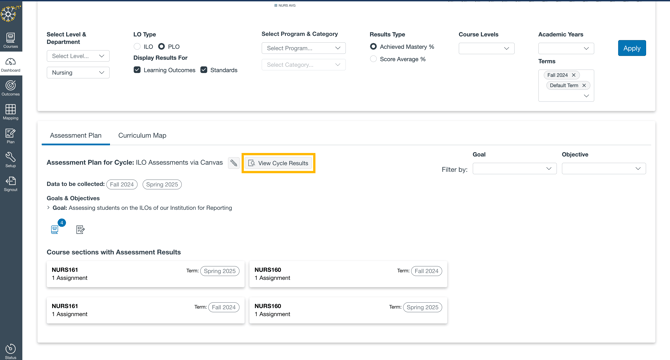Click the edit pencil beside cycle name

point(234,163)
